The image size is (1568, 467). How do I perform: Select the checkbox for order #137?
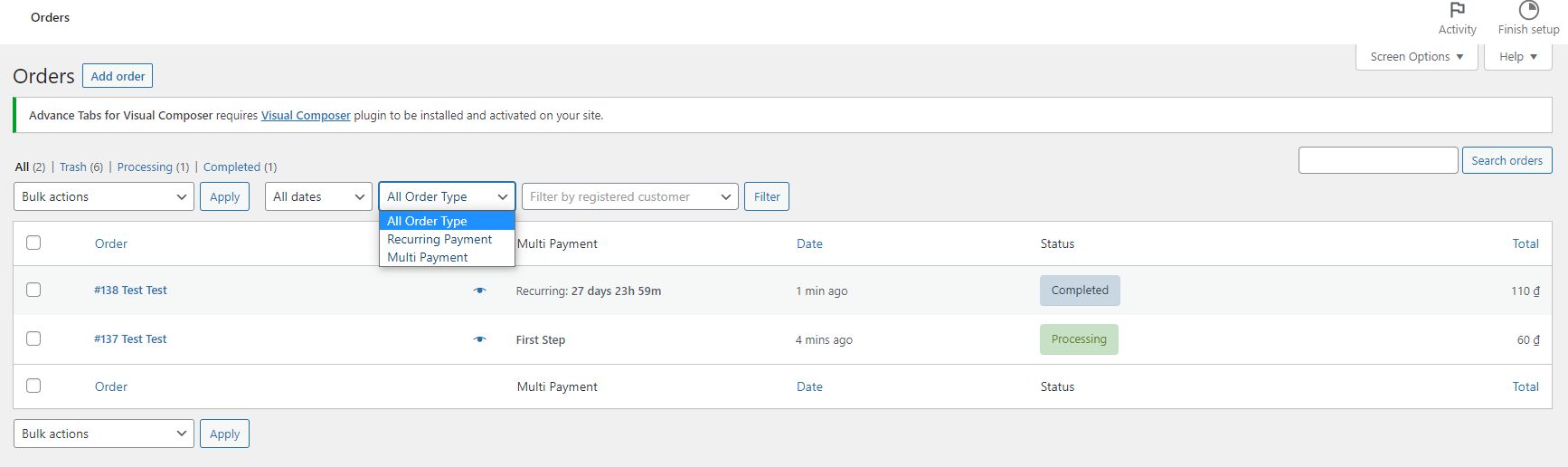point(33,338)
